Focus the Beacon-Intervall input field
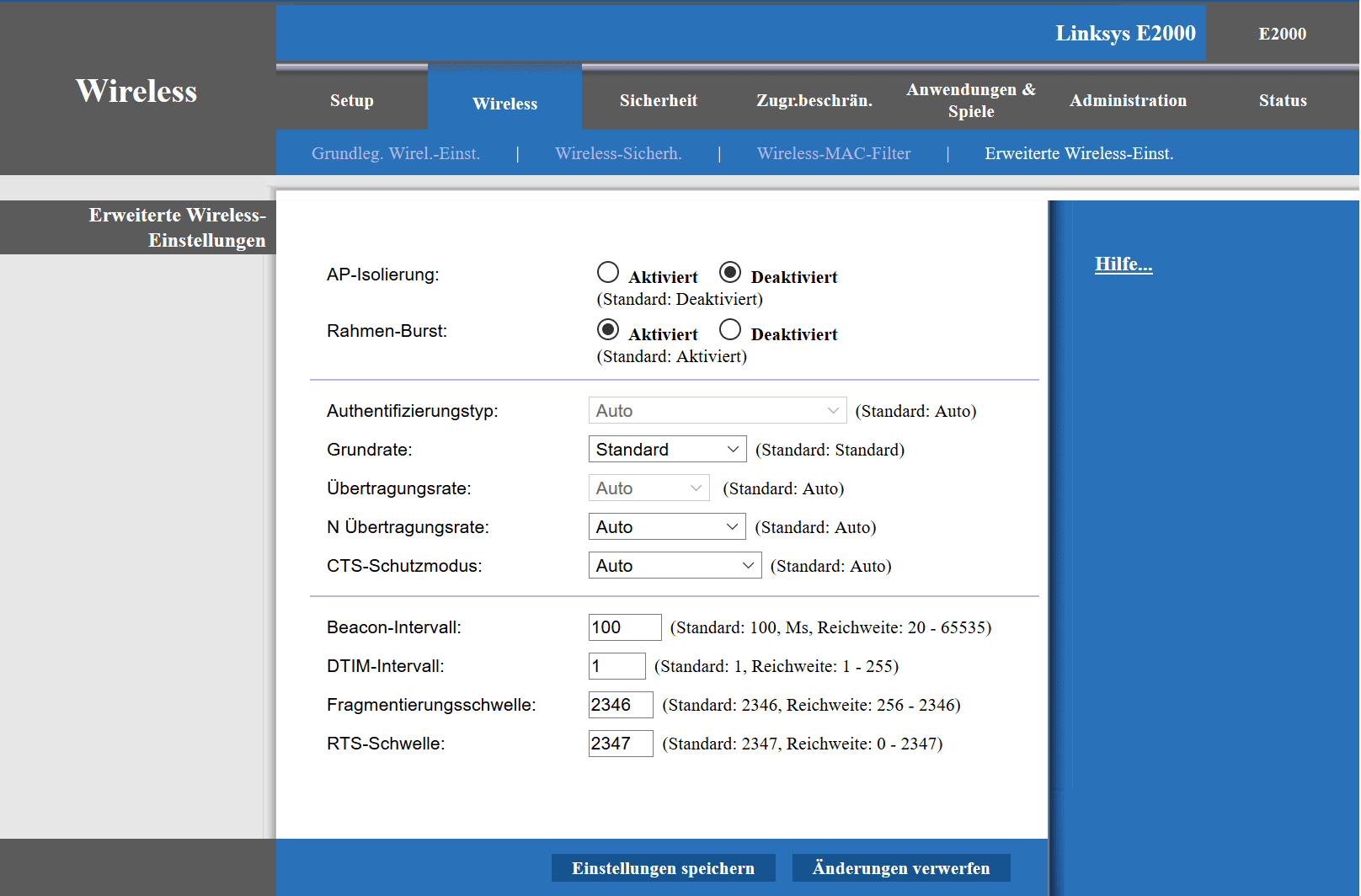Image resolution: width=1361 pixels, height=896 pixels. point(625,627)
